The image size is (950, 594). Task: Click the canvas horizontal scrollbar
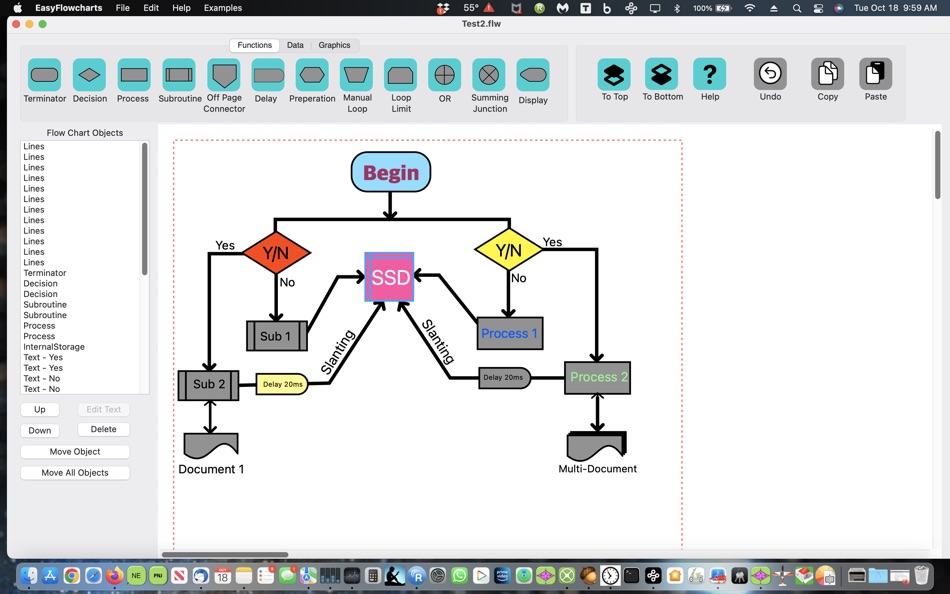(225, 554)
